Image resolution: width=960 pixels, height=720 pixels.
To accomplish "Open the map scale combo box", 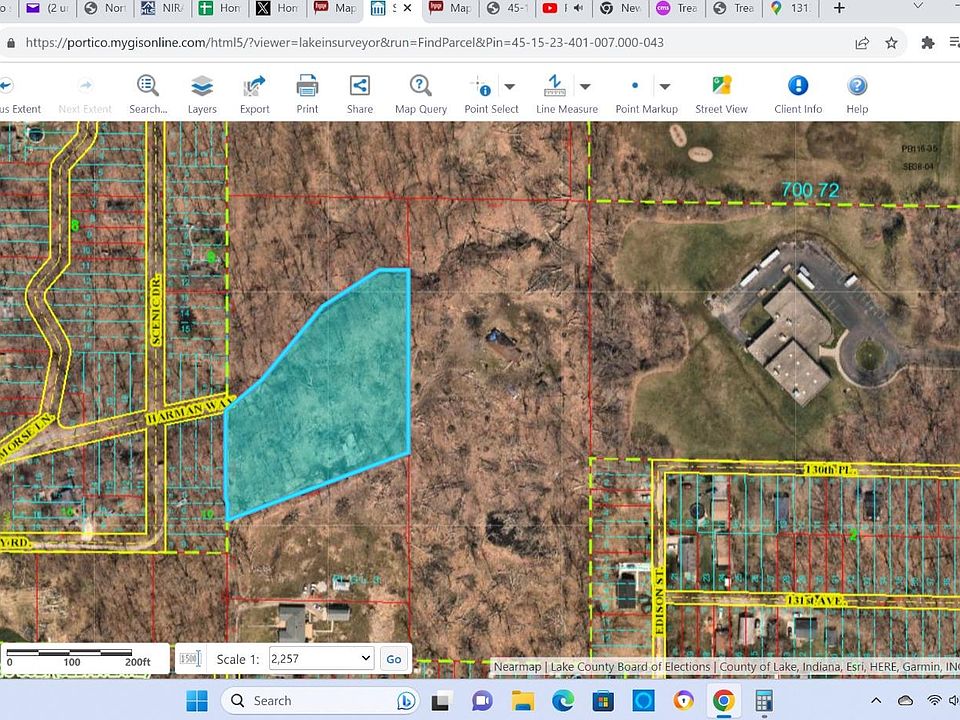I will [x=322, y=658].
